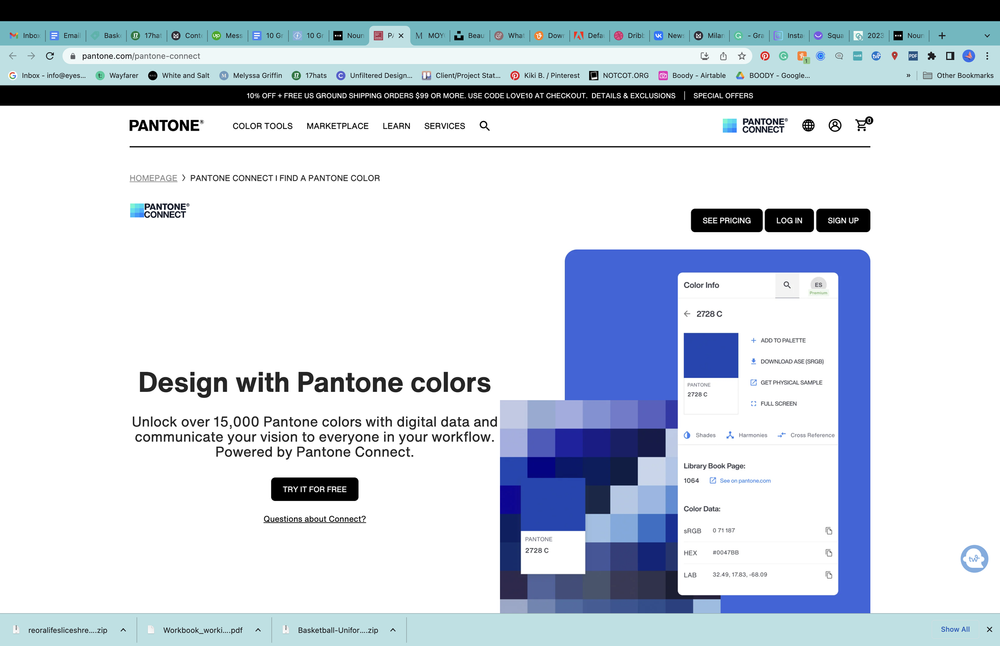Select the Cross Reference tab
Viewport: 1000px width, 646px height.
(x=806, y=435)
